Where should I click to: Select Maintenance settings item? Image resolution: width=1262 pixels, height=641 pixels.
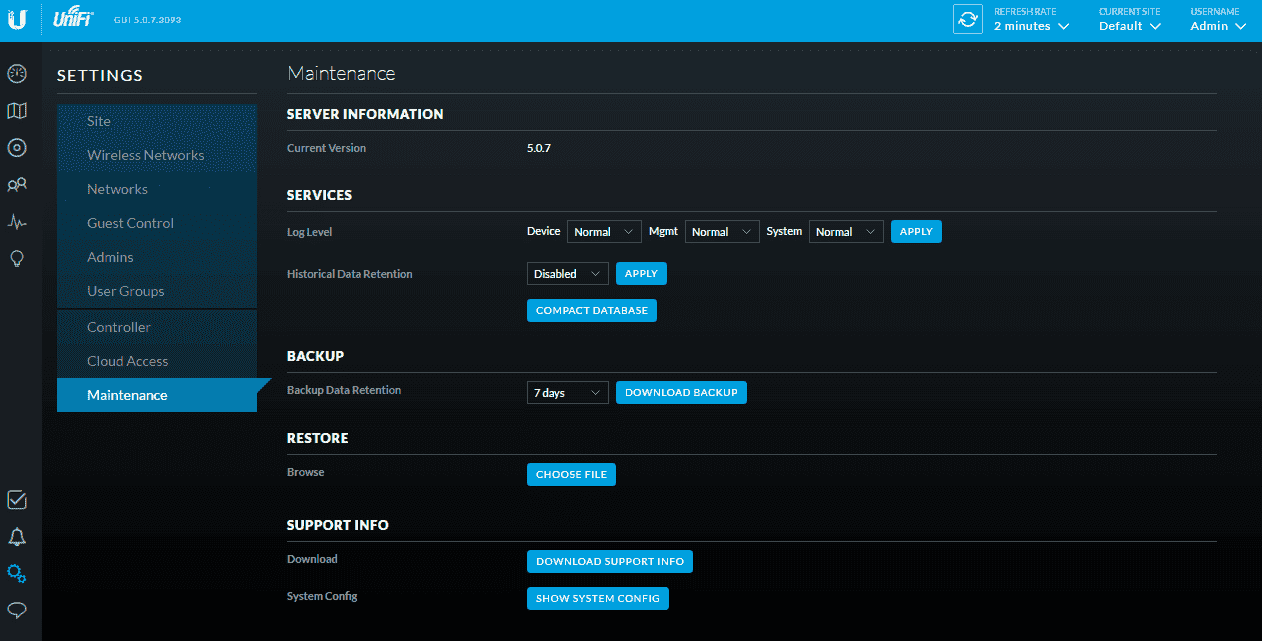coord(157,395)
